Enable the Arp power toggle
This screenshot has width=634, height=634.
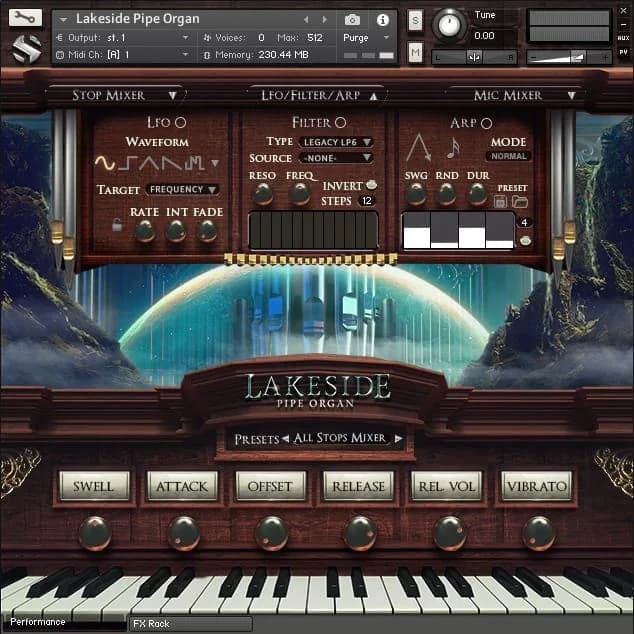pyautogui.click(x=486, y=123)
